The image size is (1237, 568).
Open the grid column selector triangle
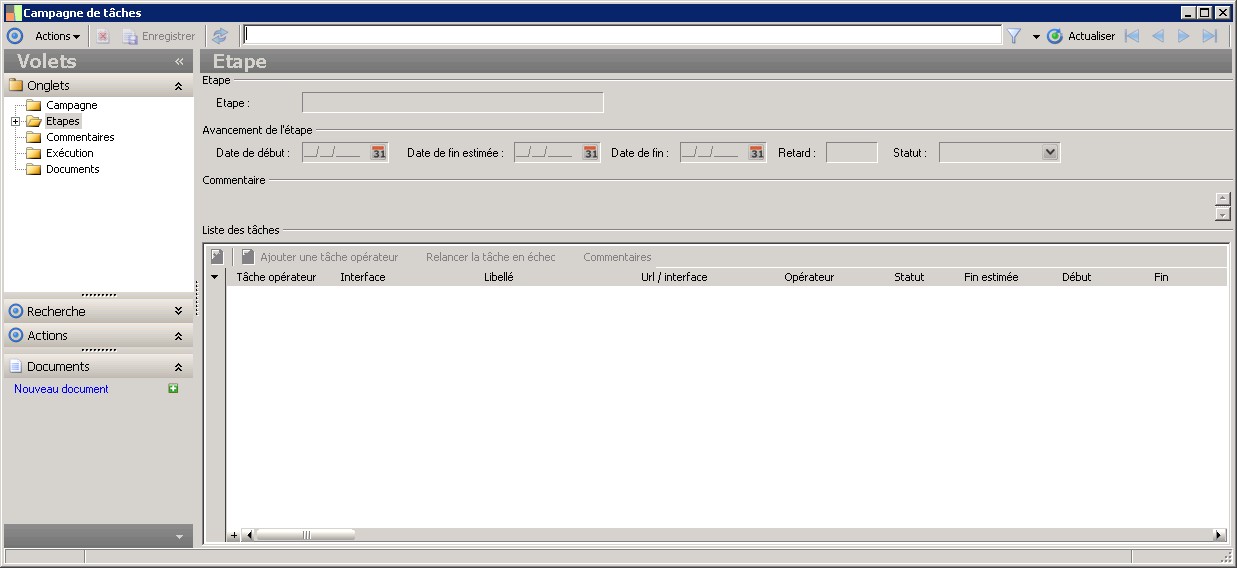coord(214,277)
